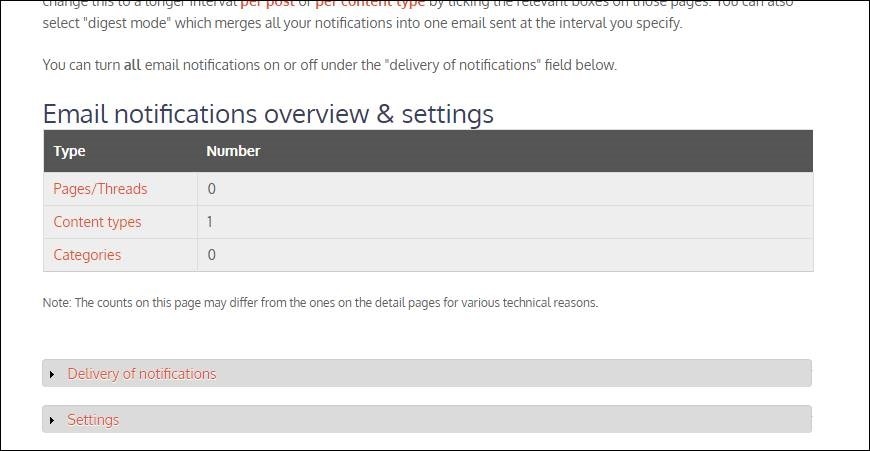The width and height of the screenshot is (870, 451).
Task: Click the bold word all in the paragraph
Action: [132, 65]
